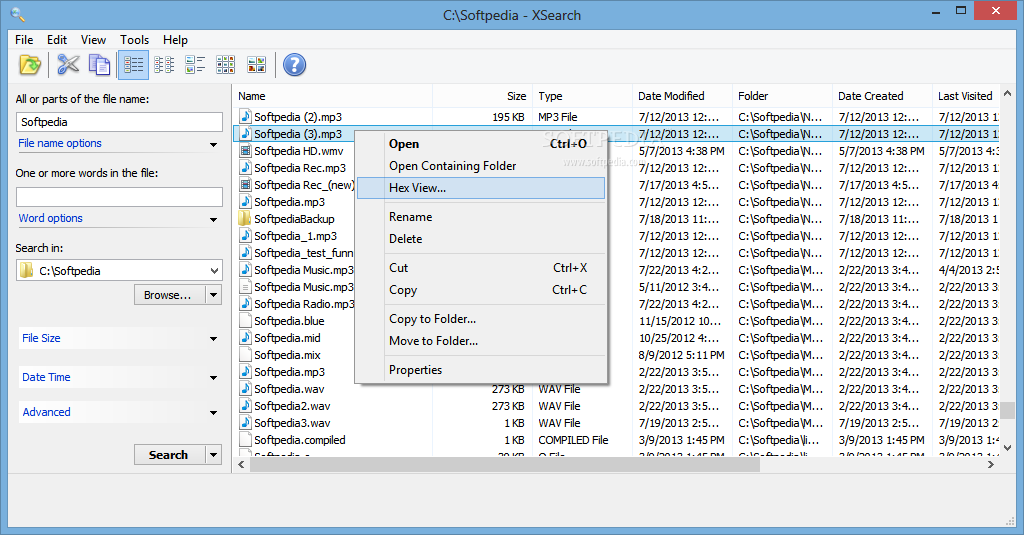
Task: Sort by the Size column header
Action: 483,96
